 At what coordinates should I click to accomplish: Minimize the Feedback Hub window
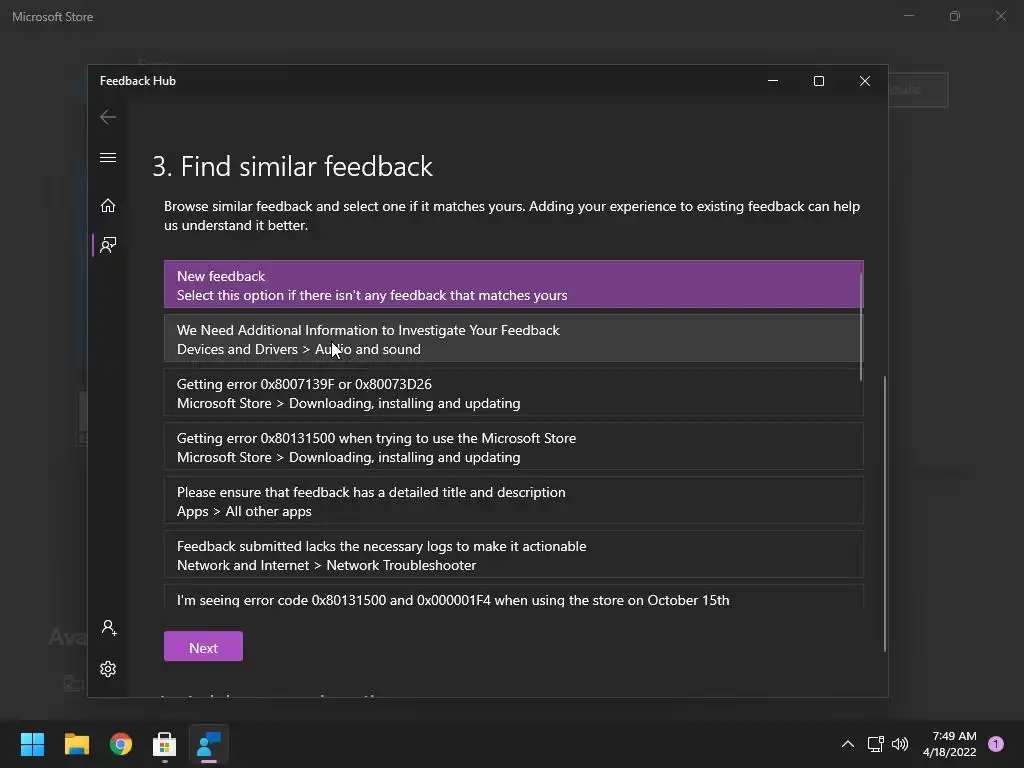coord(773,81)
